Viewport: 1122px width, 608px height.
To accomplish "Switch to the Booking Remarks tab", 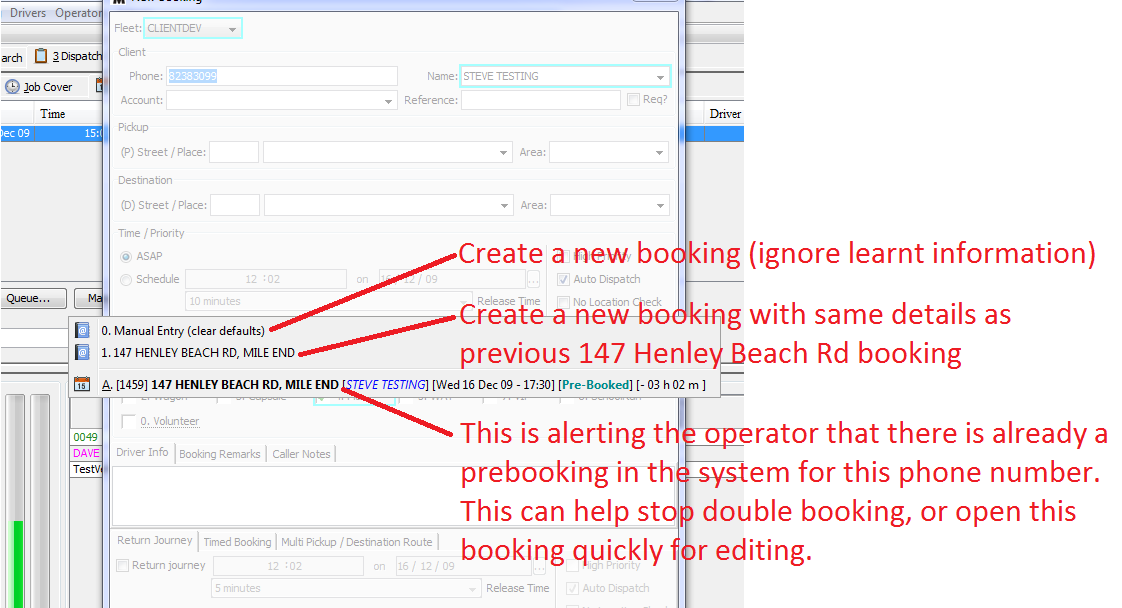I will [220, 454].
